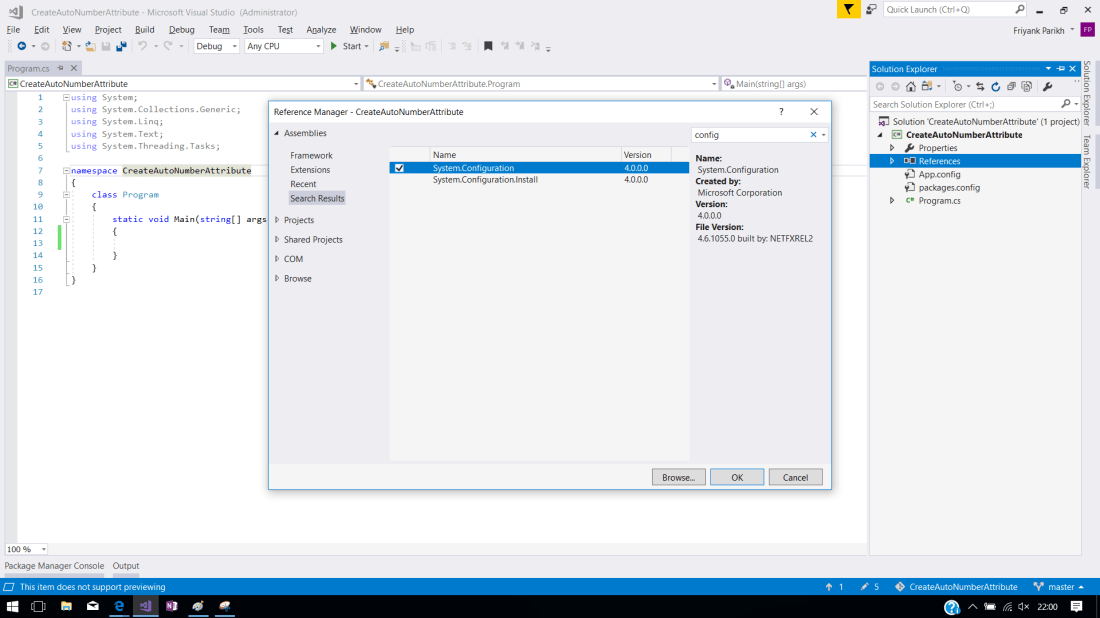
Task: Open the Analyze menu
Action: point(321,30)
